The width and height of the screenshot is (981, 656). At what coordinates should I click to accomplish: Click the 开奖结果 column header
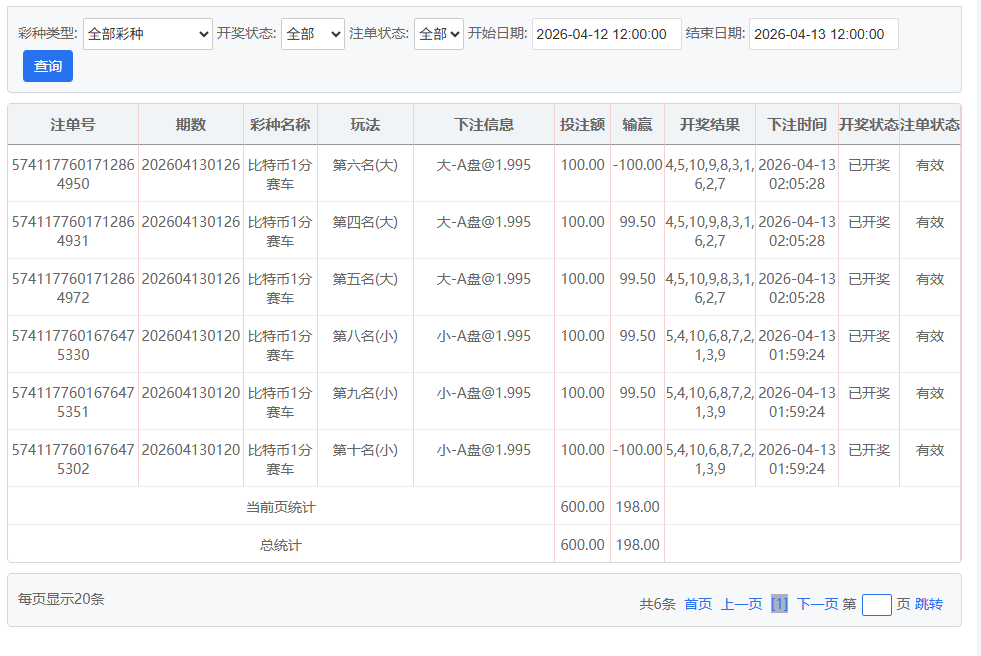click(710, 125)
